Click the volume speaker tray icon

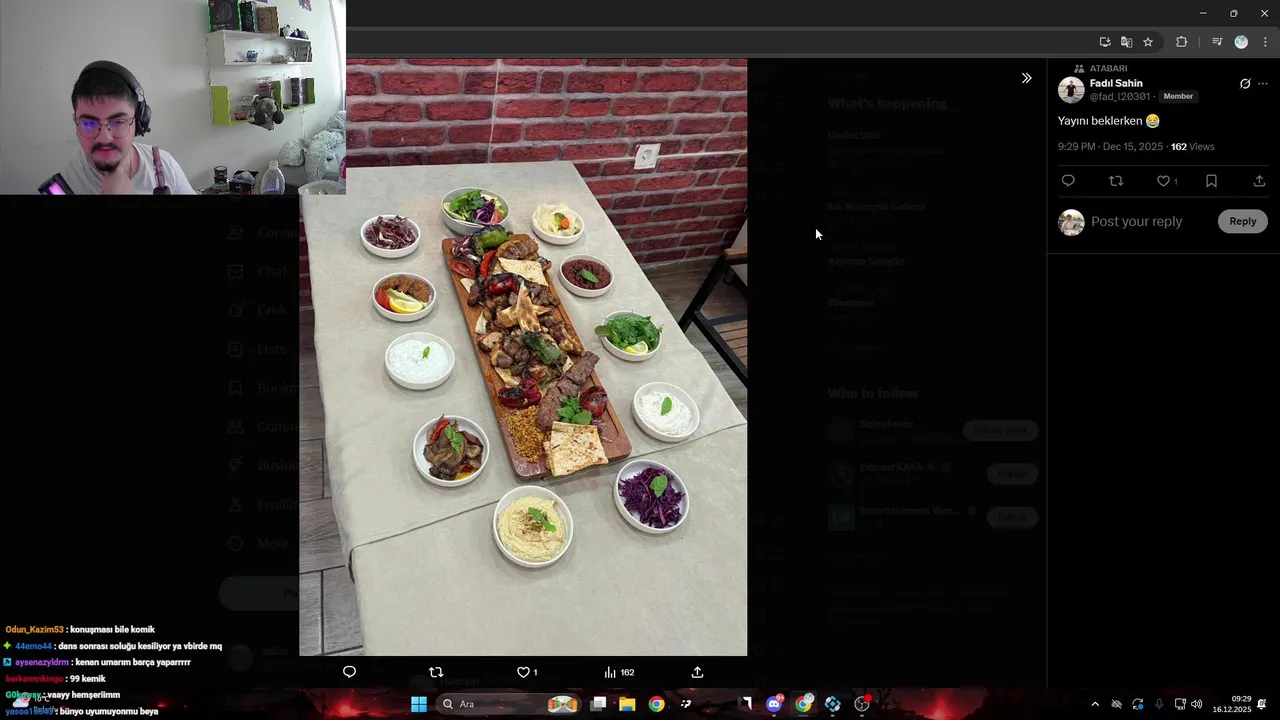pos(1197,704)
